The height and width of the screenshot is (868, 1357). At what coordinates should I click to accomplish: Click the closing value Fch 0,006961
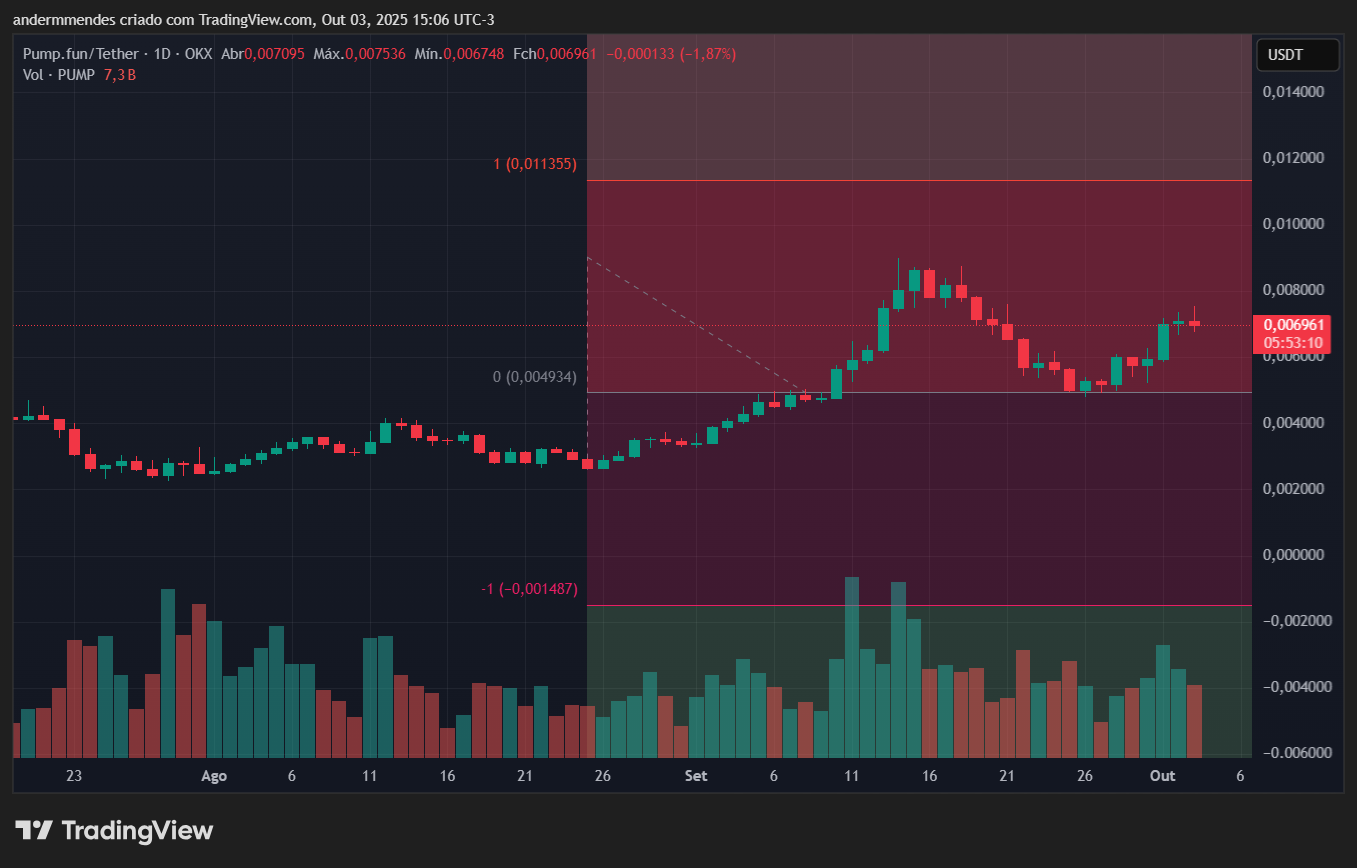pyautogui.click(x=555, y=54)
